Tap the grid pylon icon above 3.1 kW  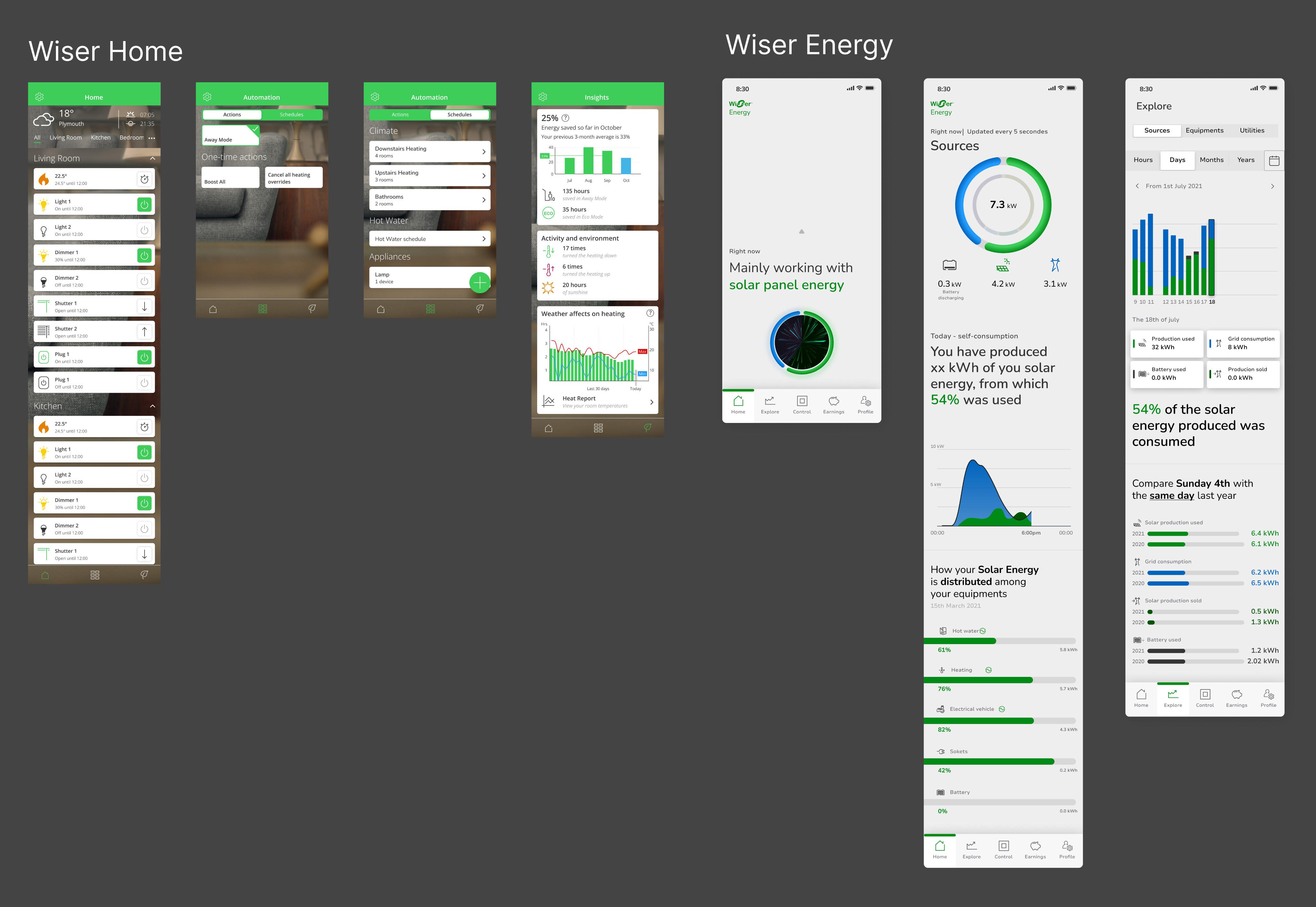[1055, 265]
